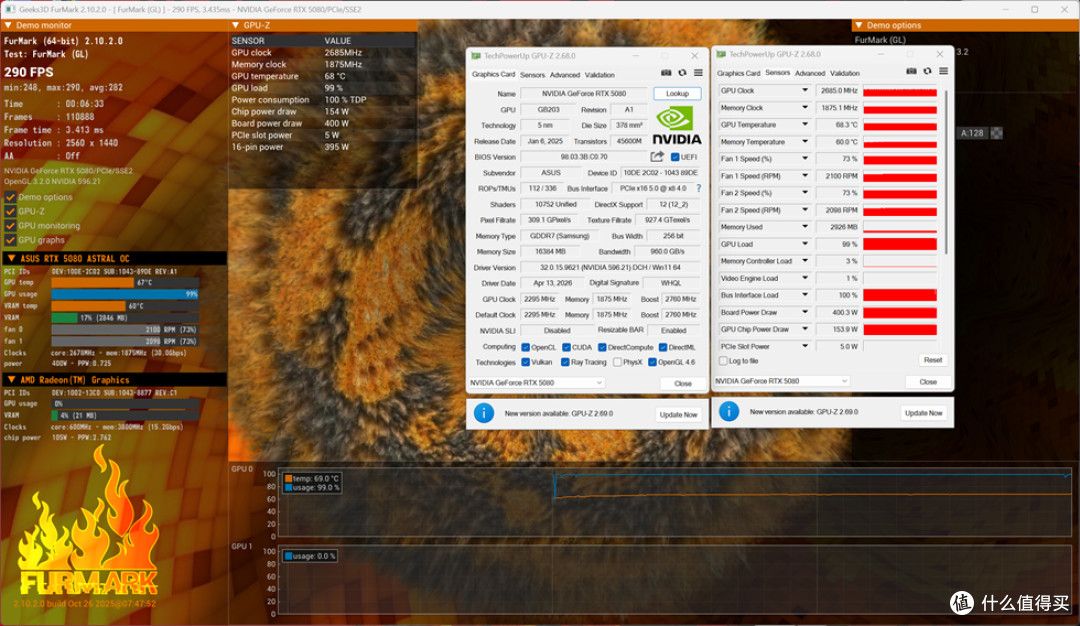Click the Reset button in Sensors window
The height and width of the screenshot is (626, 1080).
pyautogui.click(x=933, y=360)
